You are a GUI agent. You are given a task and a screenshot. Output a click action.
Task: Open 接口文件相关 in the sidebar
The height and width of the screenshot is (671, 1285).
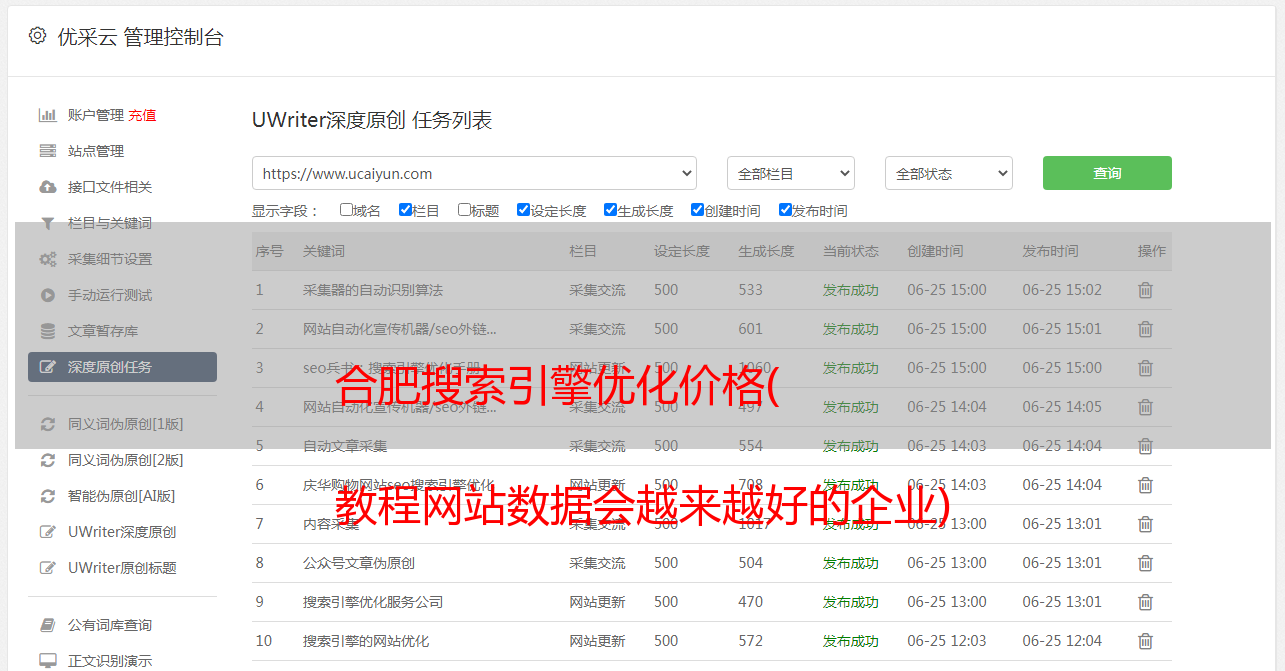click(x=110, y=187)
